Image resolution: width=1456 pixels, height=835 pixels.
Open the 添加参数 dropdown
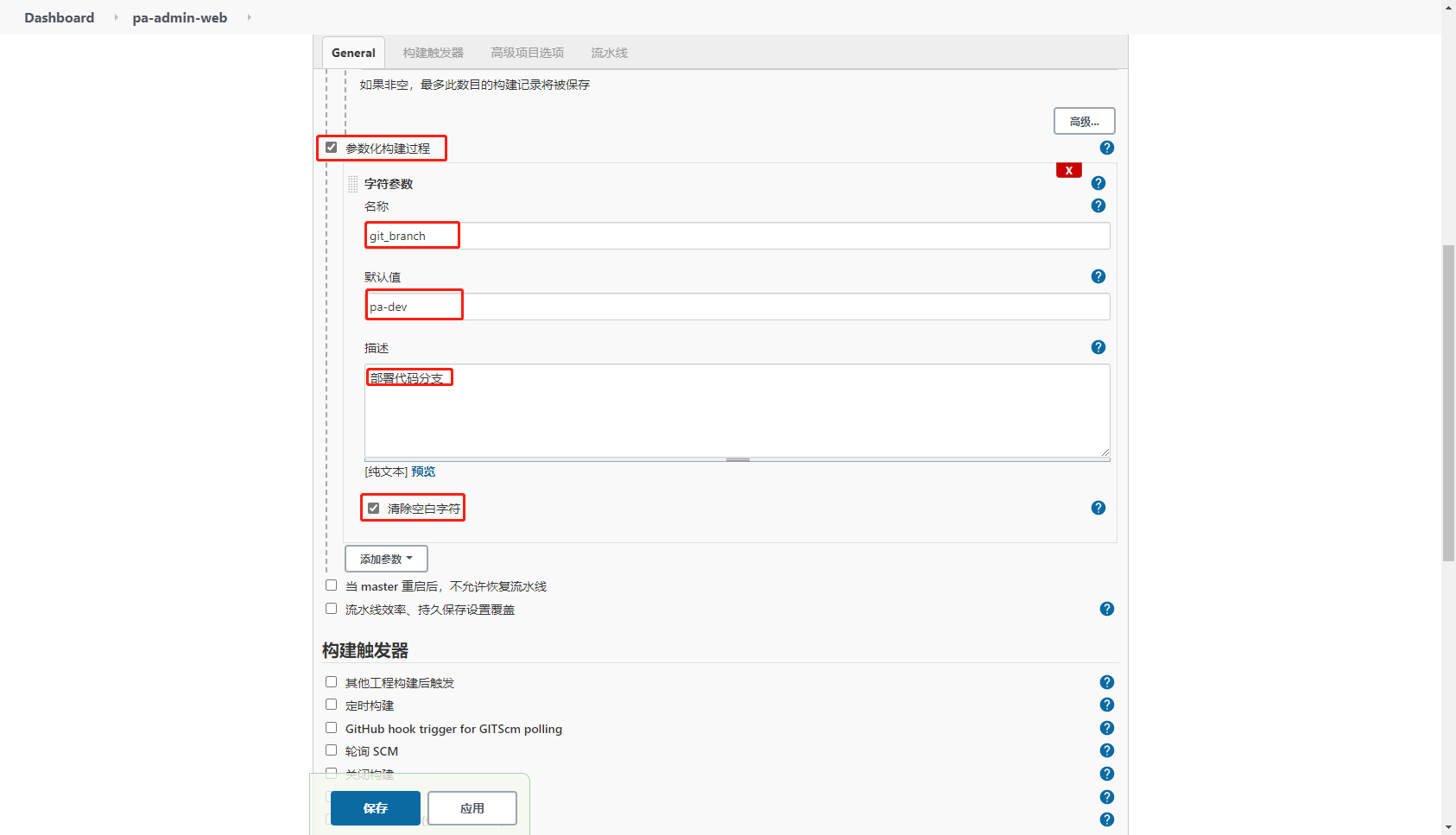point(386,559)
